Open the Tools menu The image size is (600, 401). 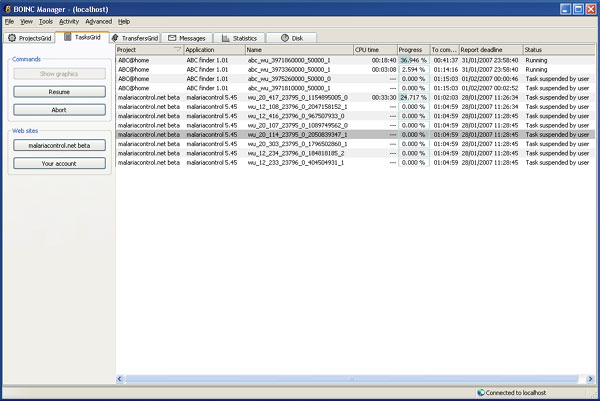(x=46, y=21)
